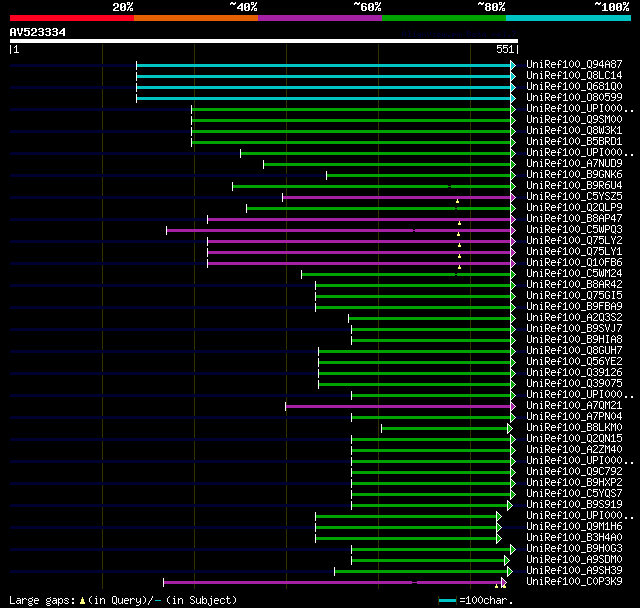Click the UniRef100_Q2QN15 label
Screen dimensions: 640x608
click(574, 439)
